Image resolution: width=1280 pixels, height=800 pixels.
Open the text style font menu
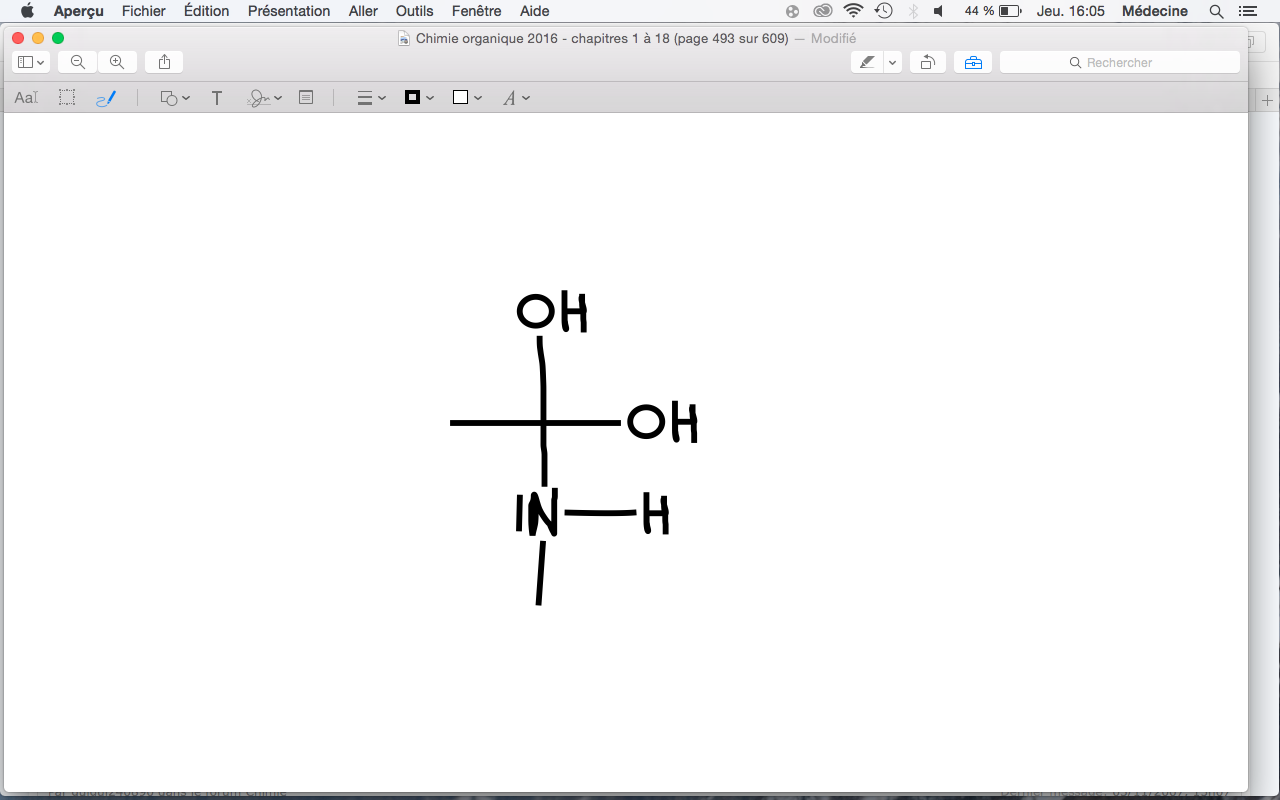pos(516,98)
